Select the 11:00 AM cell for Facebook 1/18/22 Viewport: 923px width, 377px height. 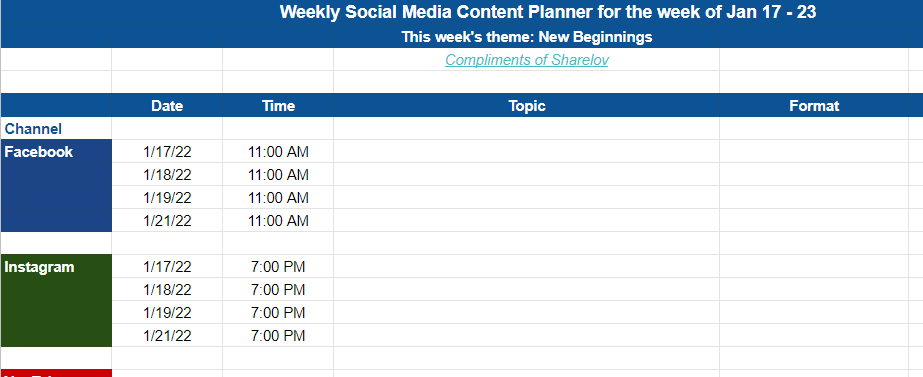(x=278, y=174)
